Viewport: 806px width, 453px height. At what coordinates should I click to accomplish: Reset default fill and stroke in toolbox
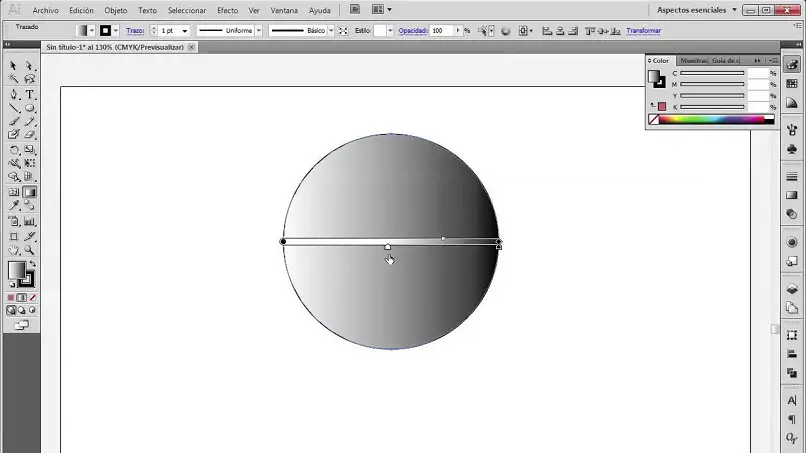(12, 284)
